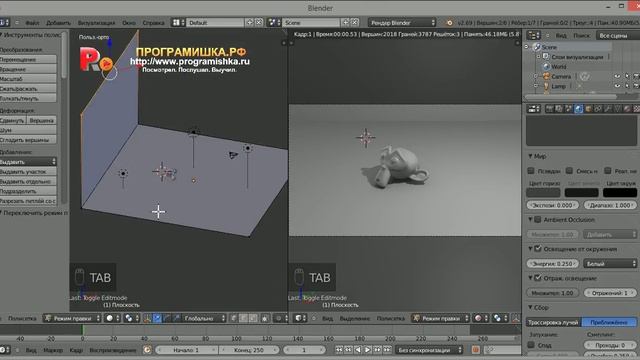Open the Constraints properties chain icon

click(x=598, y=109)
